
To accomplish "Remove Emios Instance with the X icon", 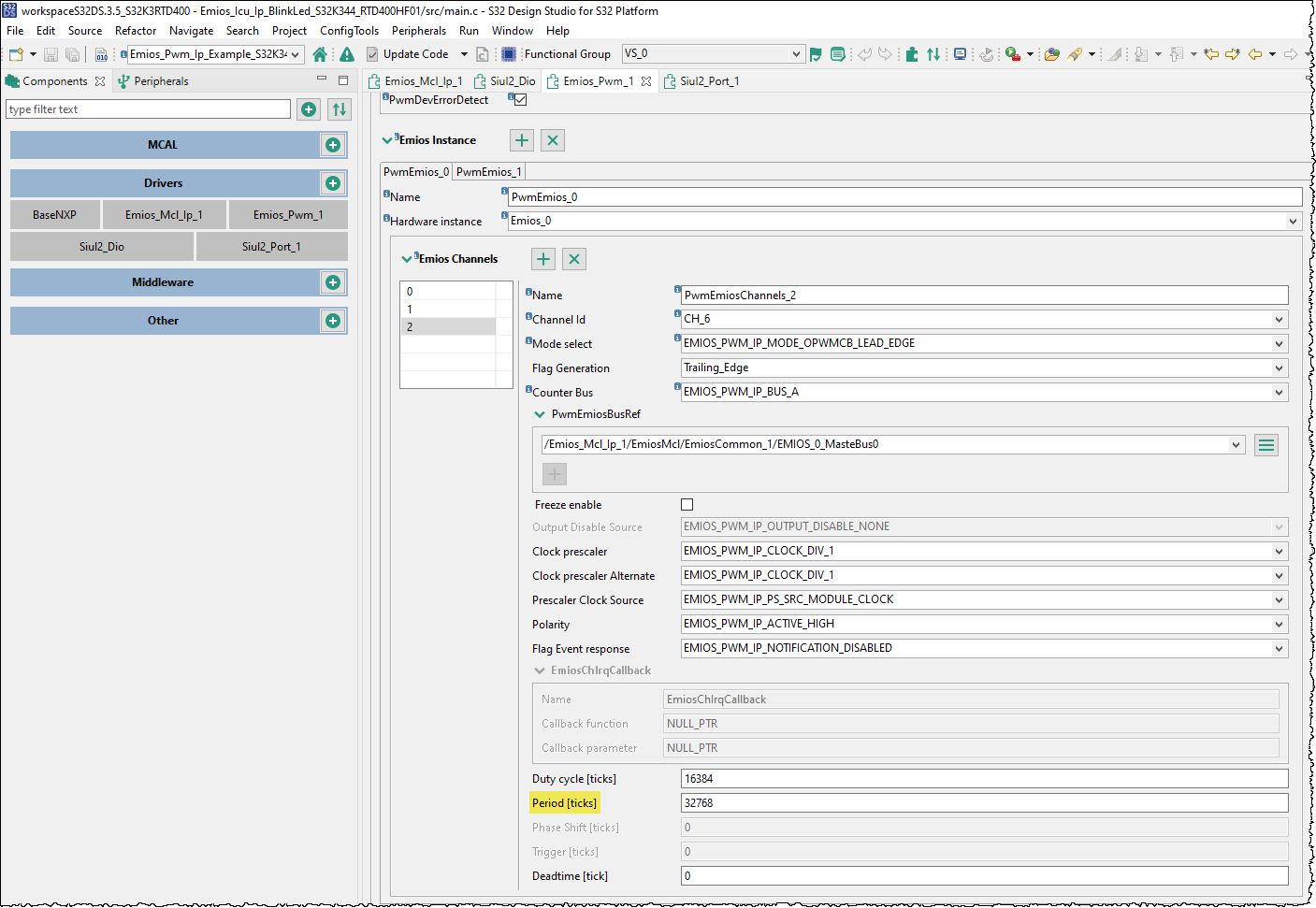I will (x=553, y=140).
